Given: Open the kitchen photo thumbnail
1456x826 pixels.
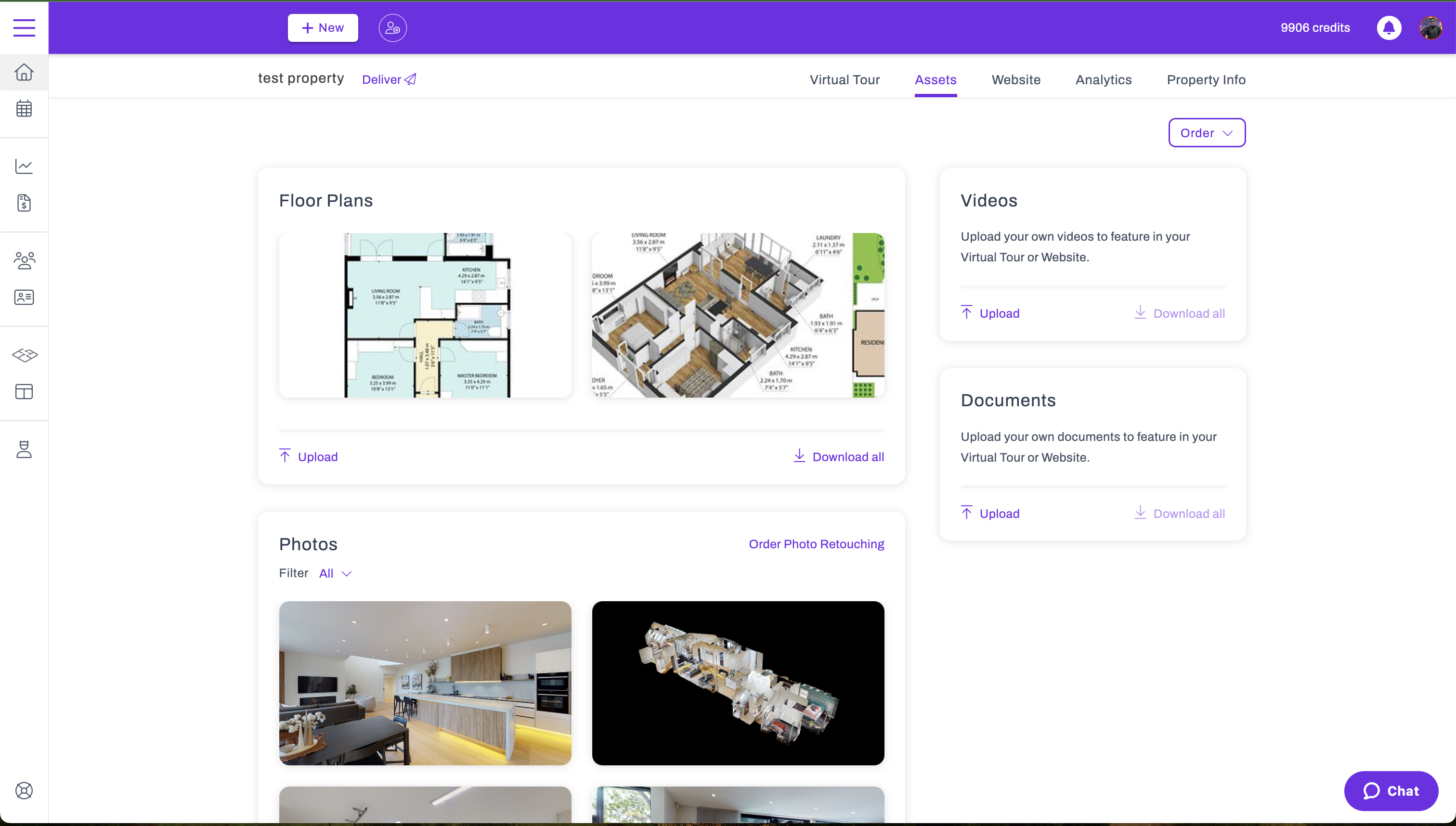Looking at the screenshot, I should (425, 683).
